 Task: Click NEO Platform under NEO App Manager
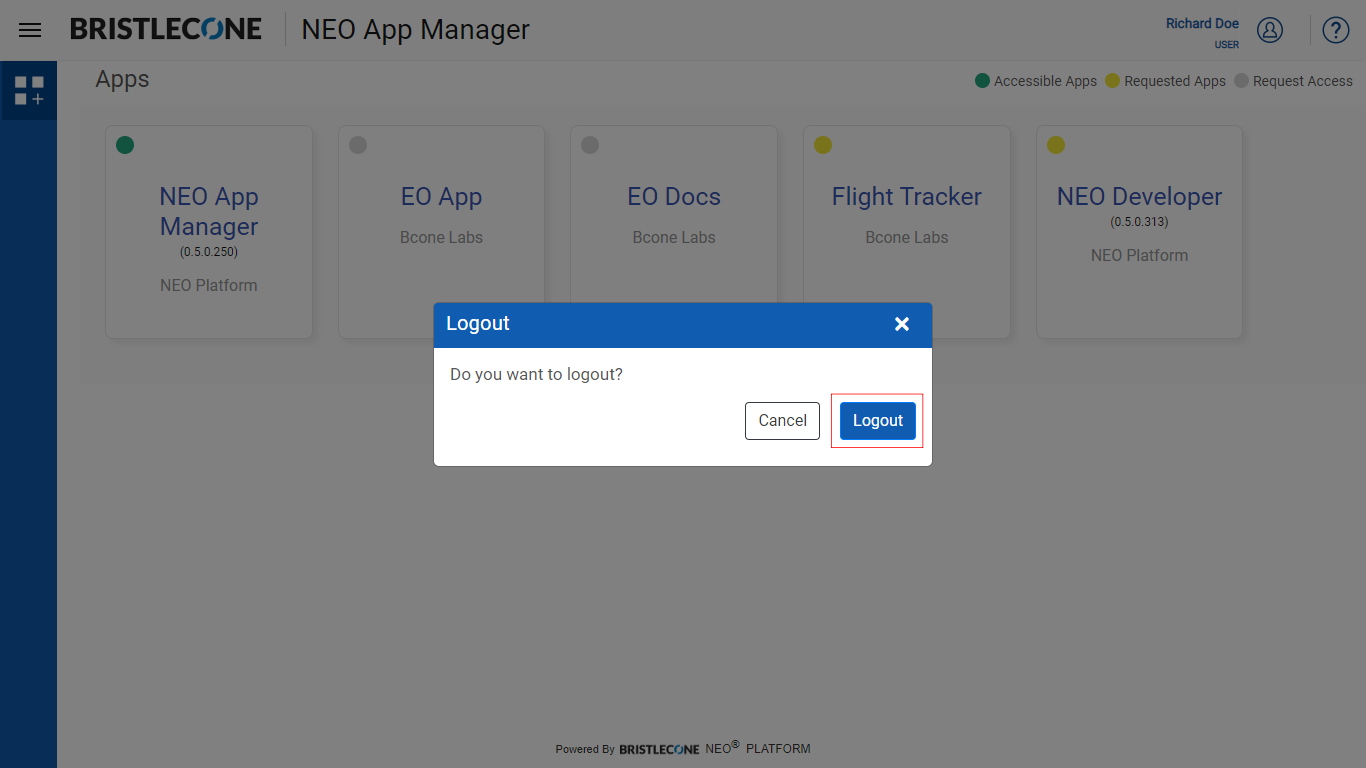(x=209, y=286)
